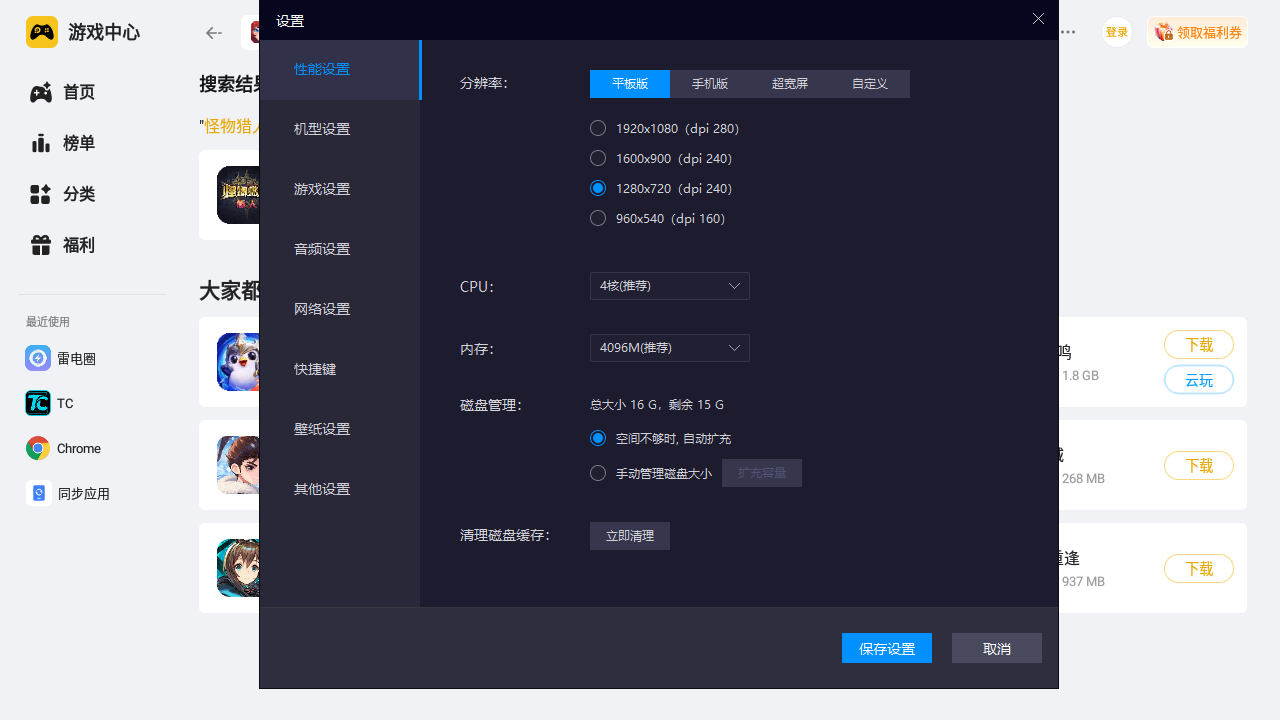Click the CPU label
Viewport: 1280px width, 720px height.
click(477, 287)
